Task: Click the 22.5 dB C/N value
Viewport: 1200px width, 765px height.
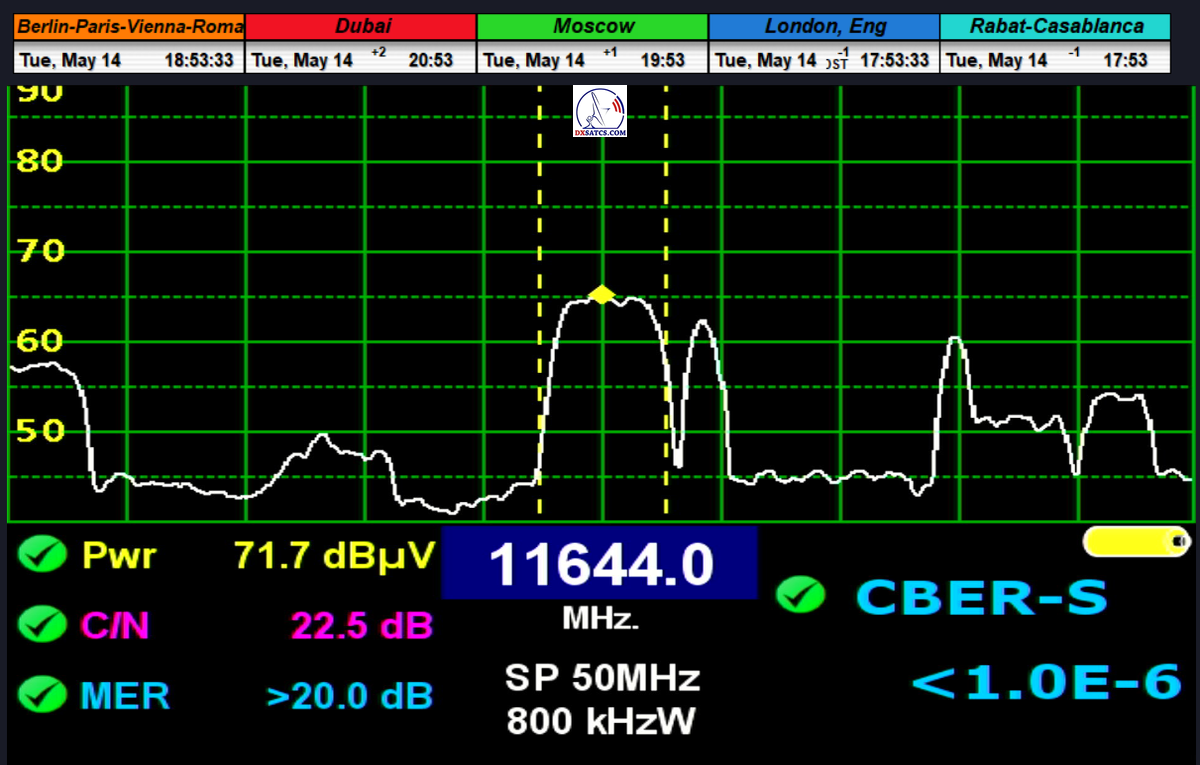Action: 361,625
